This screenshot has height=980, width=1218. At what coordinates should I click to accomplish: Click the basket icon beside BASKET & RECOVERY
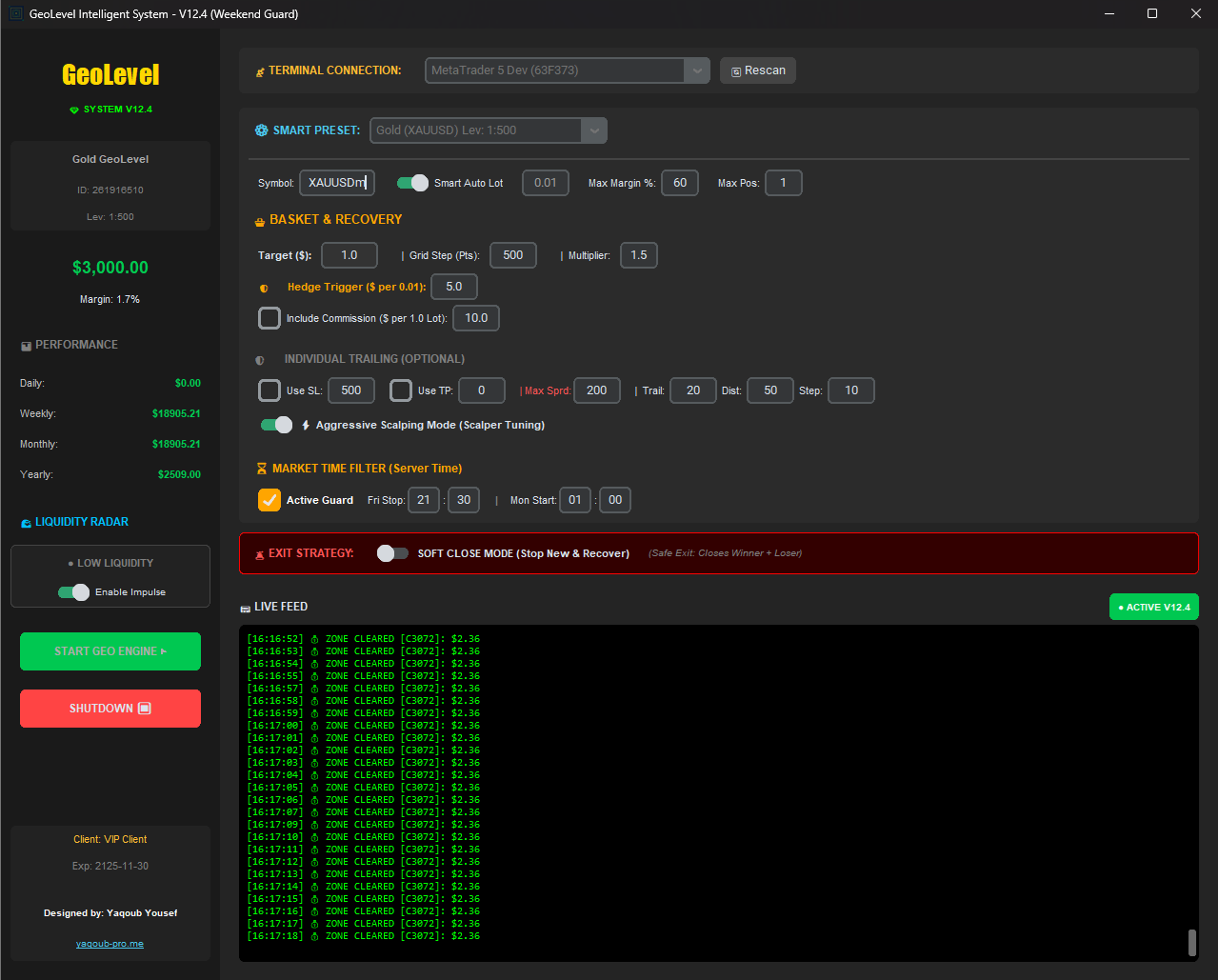260,220
